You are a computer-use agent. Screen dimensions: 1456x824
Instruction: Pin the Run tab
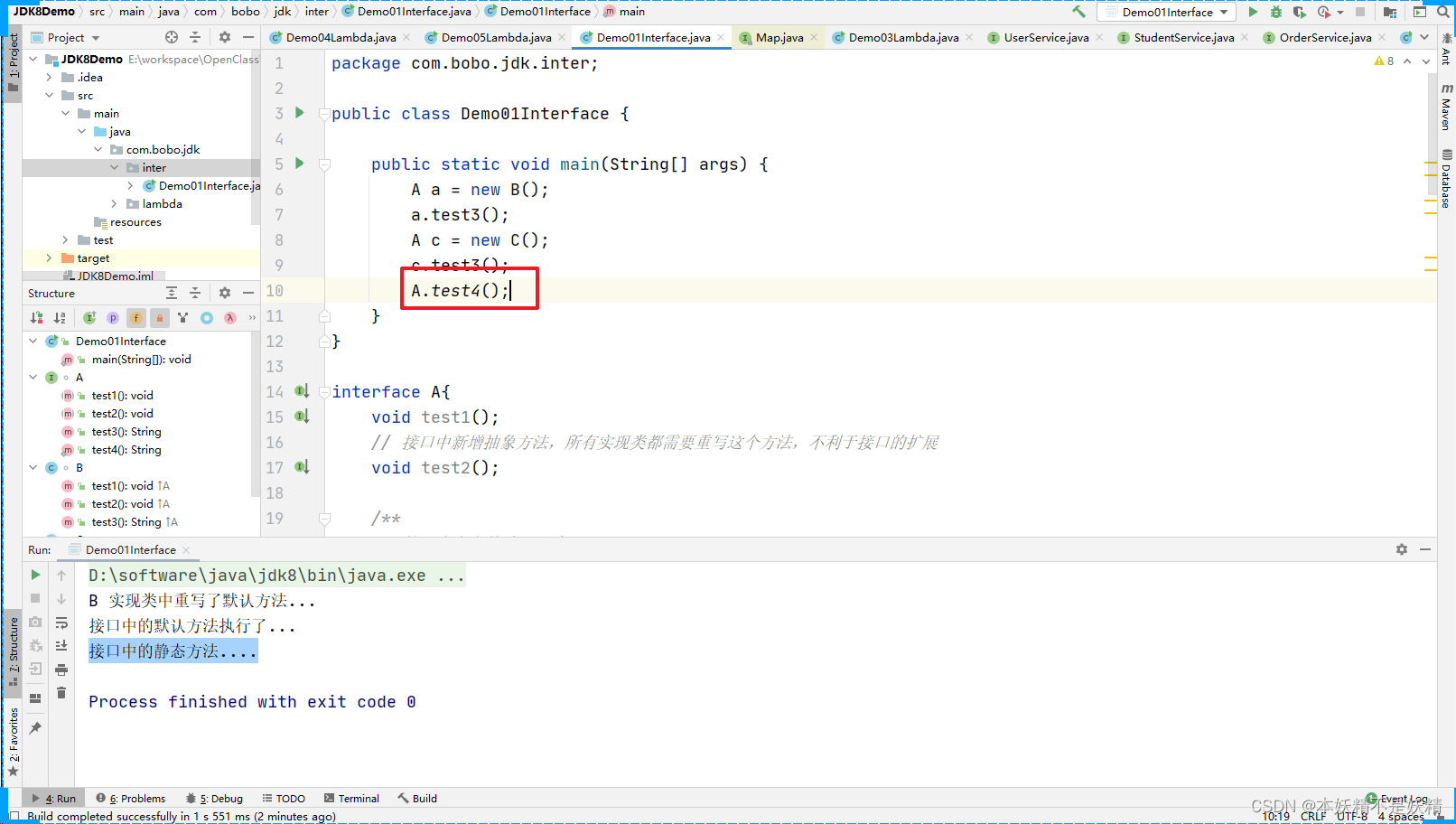tap(35, 728)
